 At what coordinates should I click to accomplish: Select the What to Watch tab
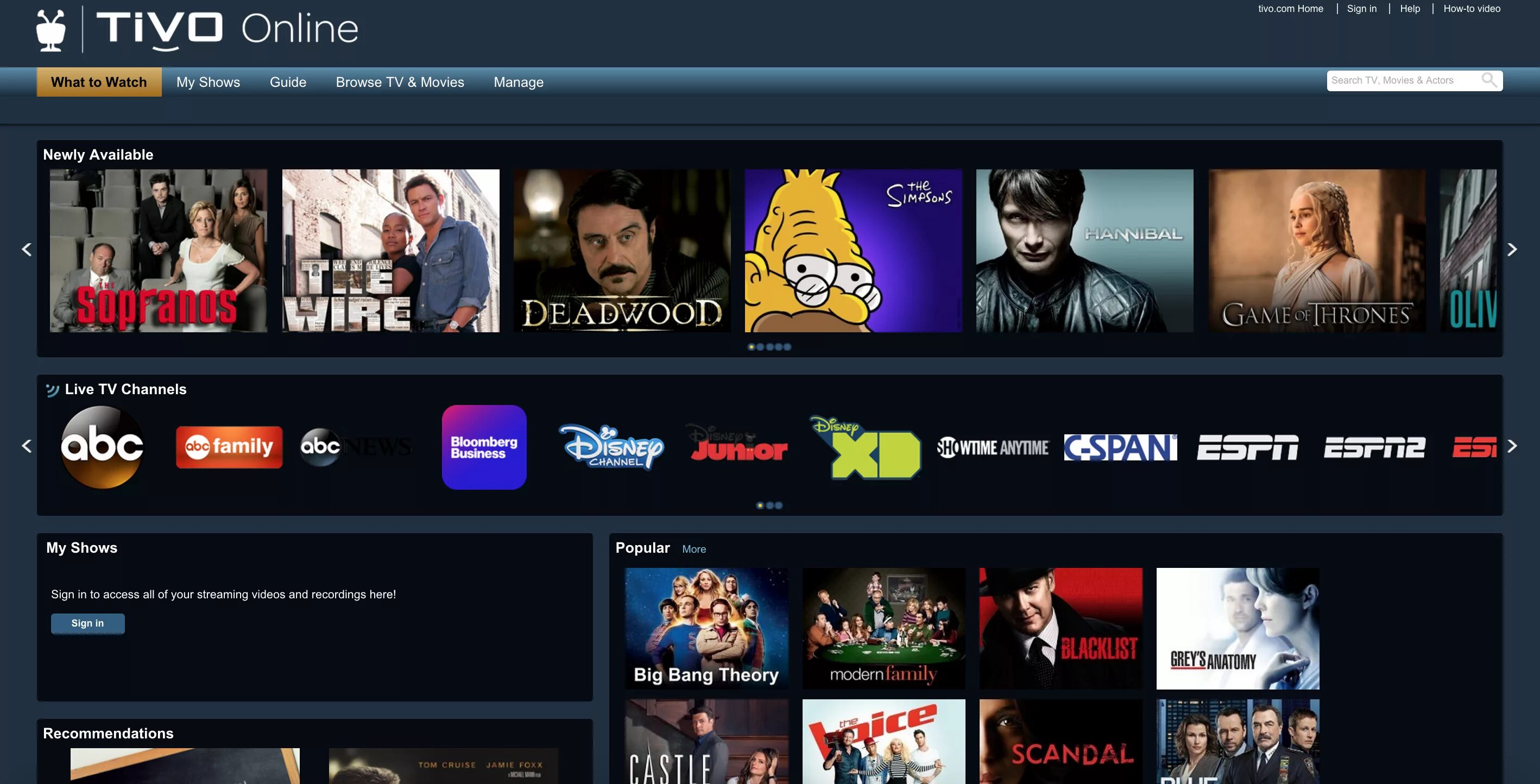pos(98,82)
